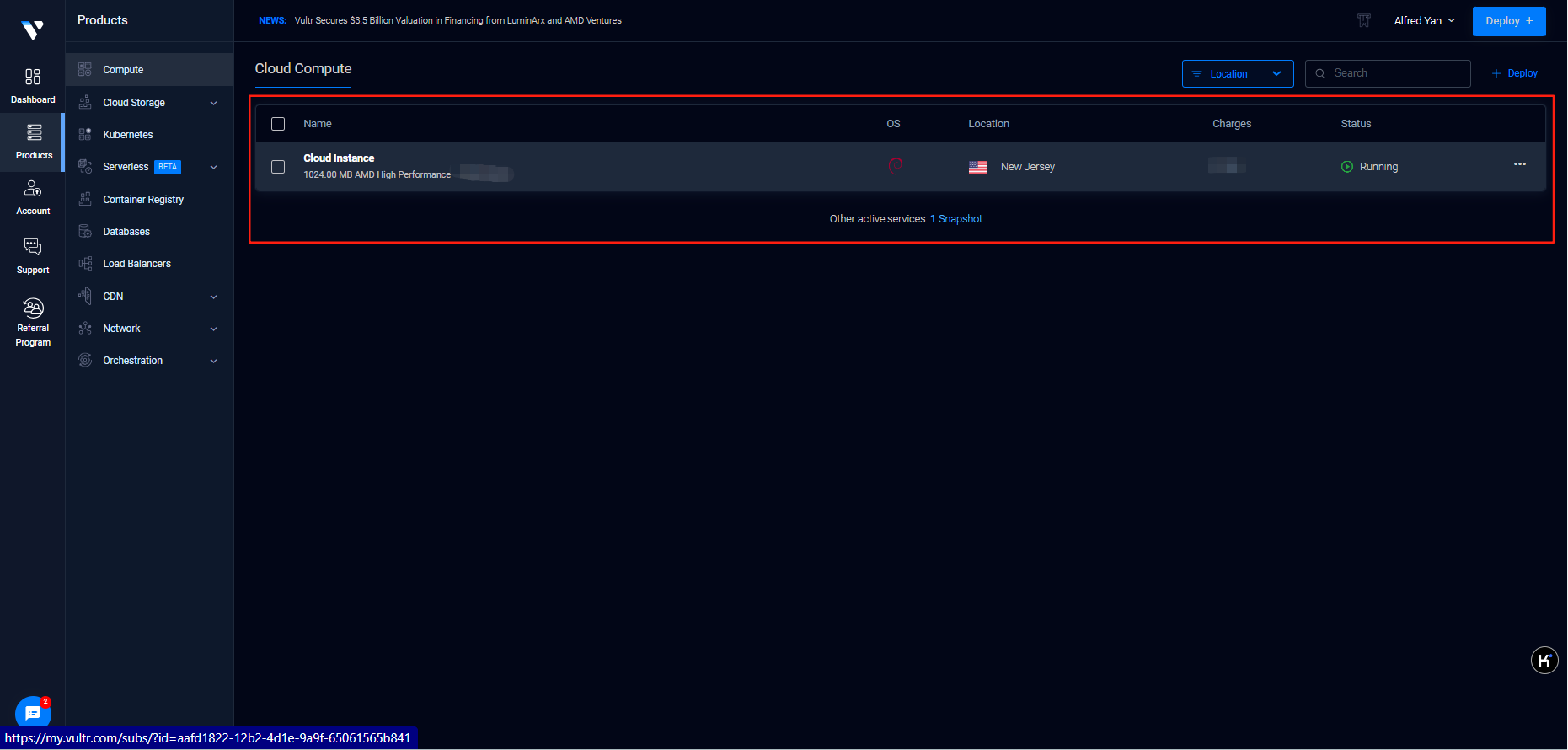Open the Alfred Yan account dropdown

[1424, 21]
